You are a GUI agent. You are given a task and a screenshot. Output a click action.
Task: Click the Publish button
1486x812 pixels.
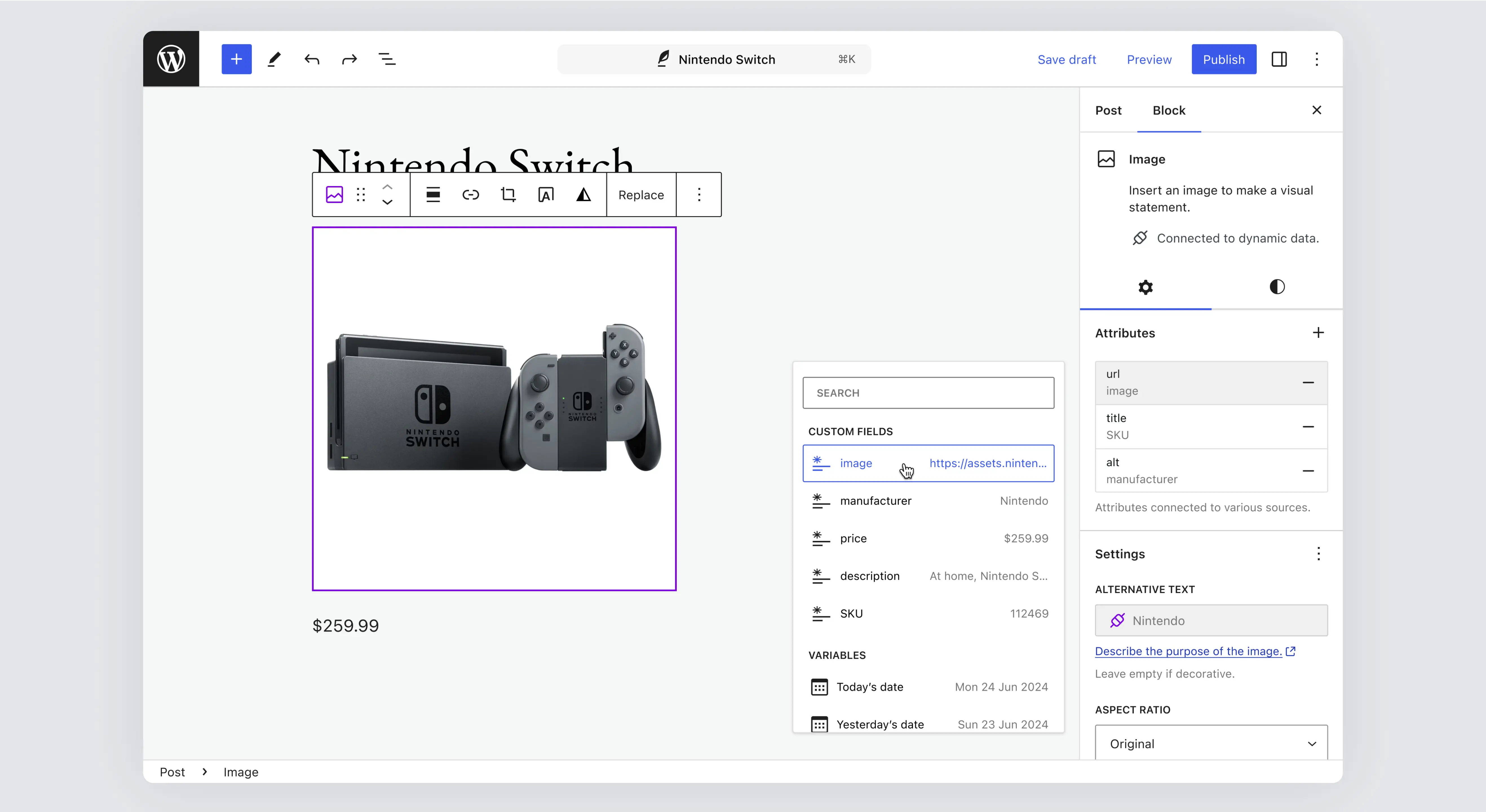pyautogui.click(x=1224, y=59)
